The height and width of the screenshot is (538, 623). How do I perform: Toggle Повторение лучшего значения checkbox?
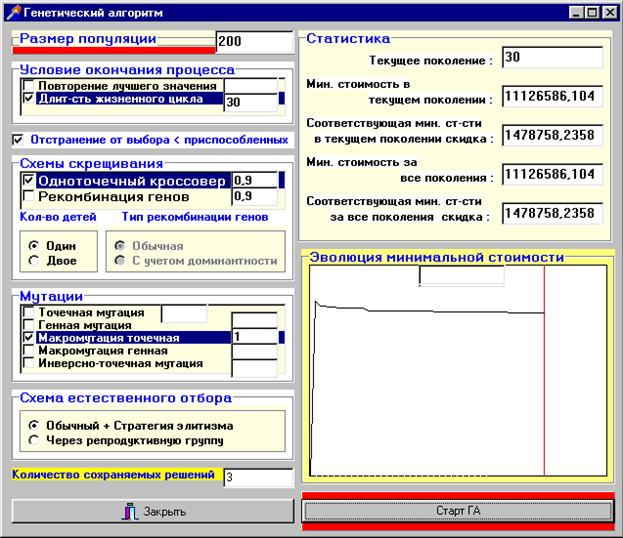(x=28, y=87)
